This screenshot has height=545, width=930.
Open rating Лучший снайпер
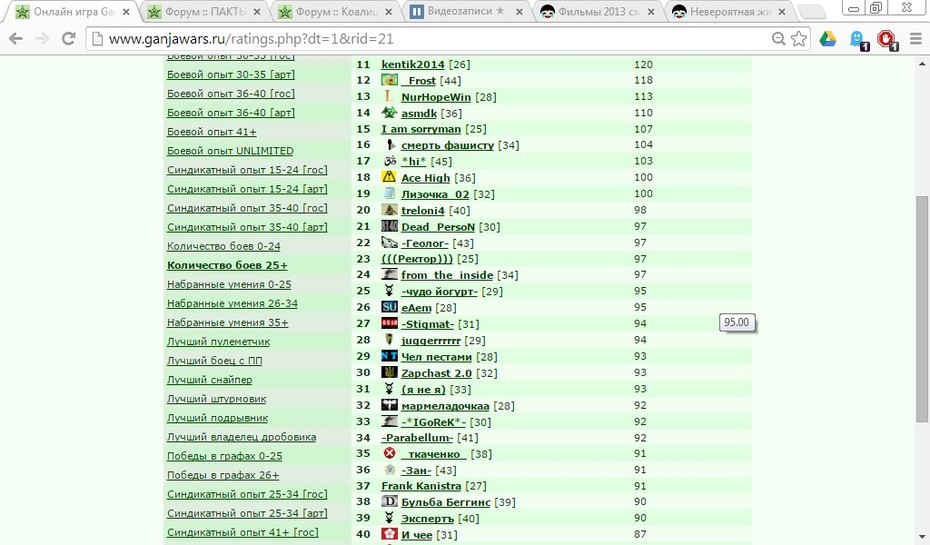point(209,380)
